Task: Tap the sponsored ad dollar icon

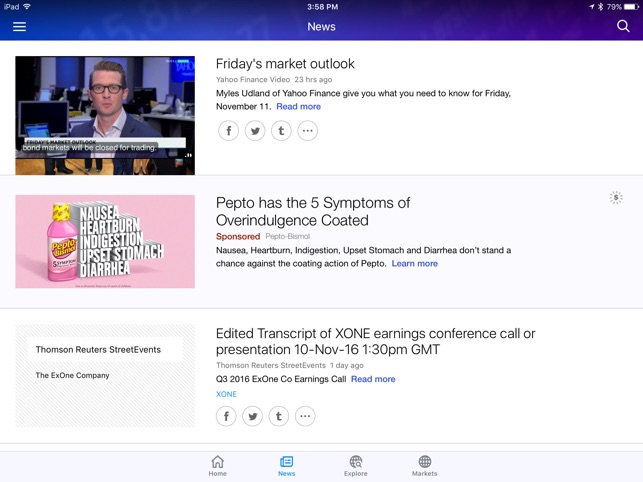Action: [616, 198]
